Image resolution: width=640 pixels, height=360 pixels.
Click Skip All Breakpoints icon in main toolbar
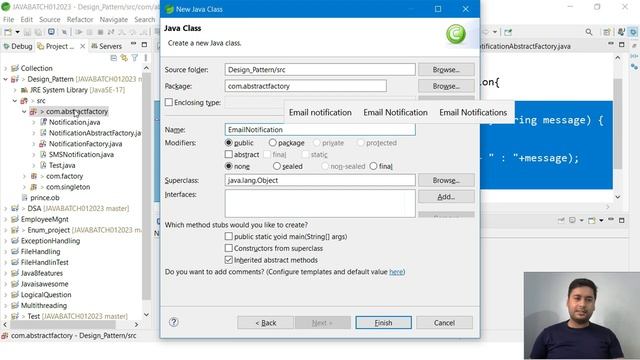tap(64, 32)
